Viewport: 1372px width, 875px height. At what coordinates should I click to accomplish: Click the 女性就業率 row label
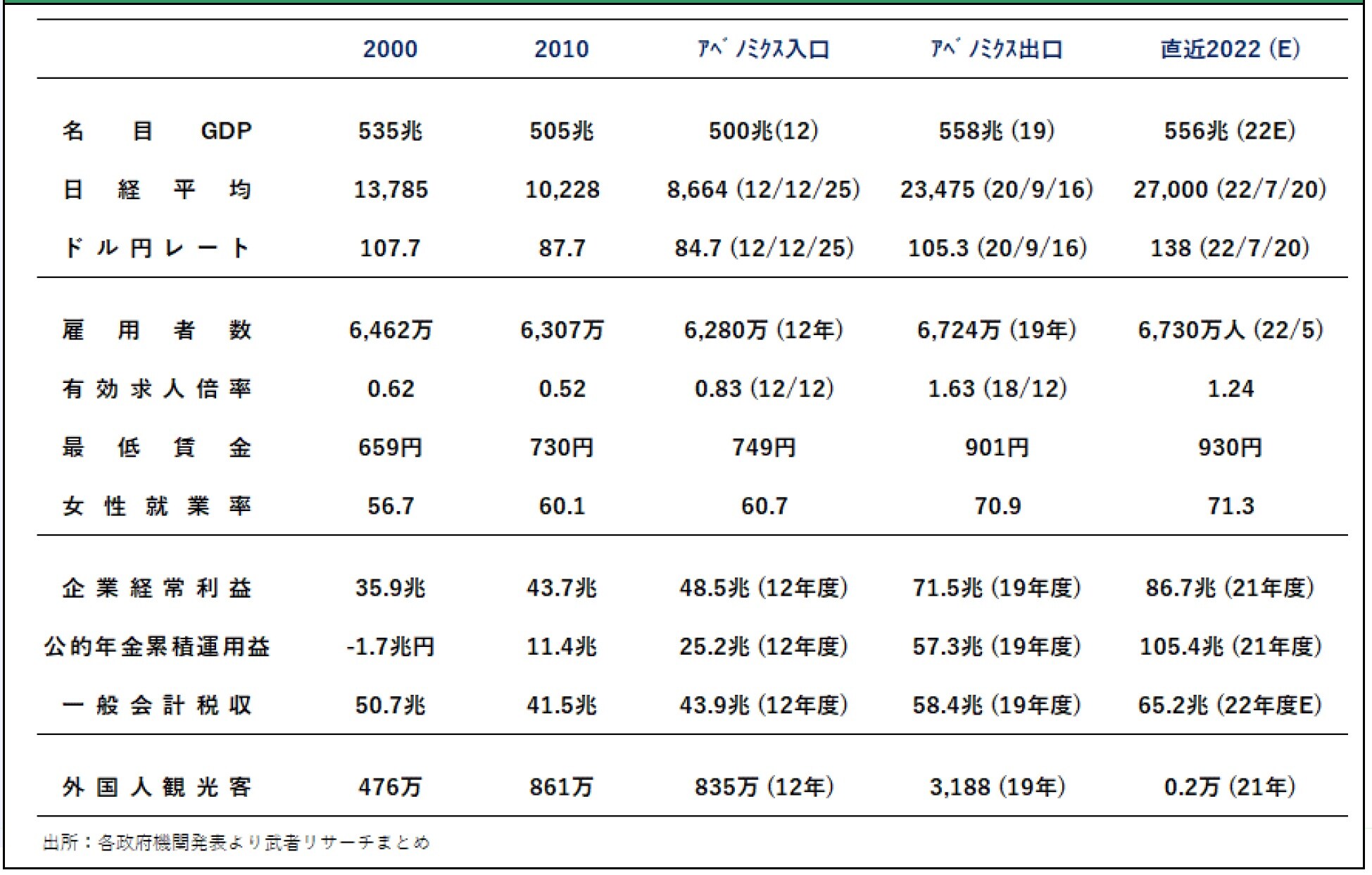pyautogui.click(x=156, y=505)
